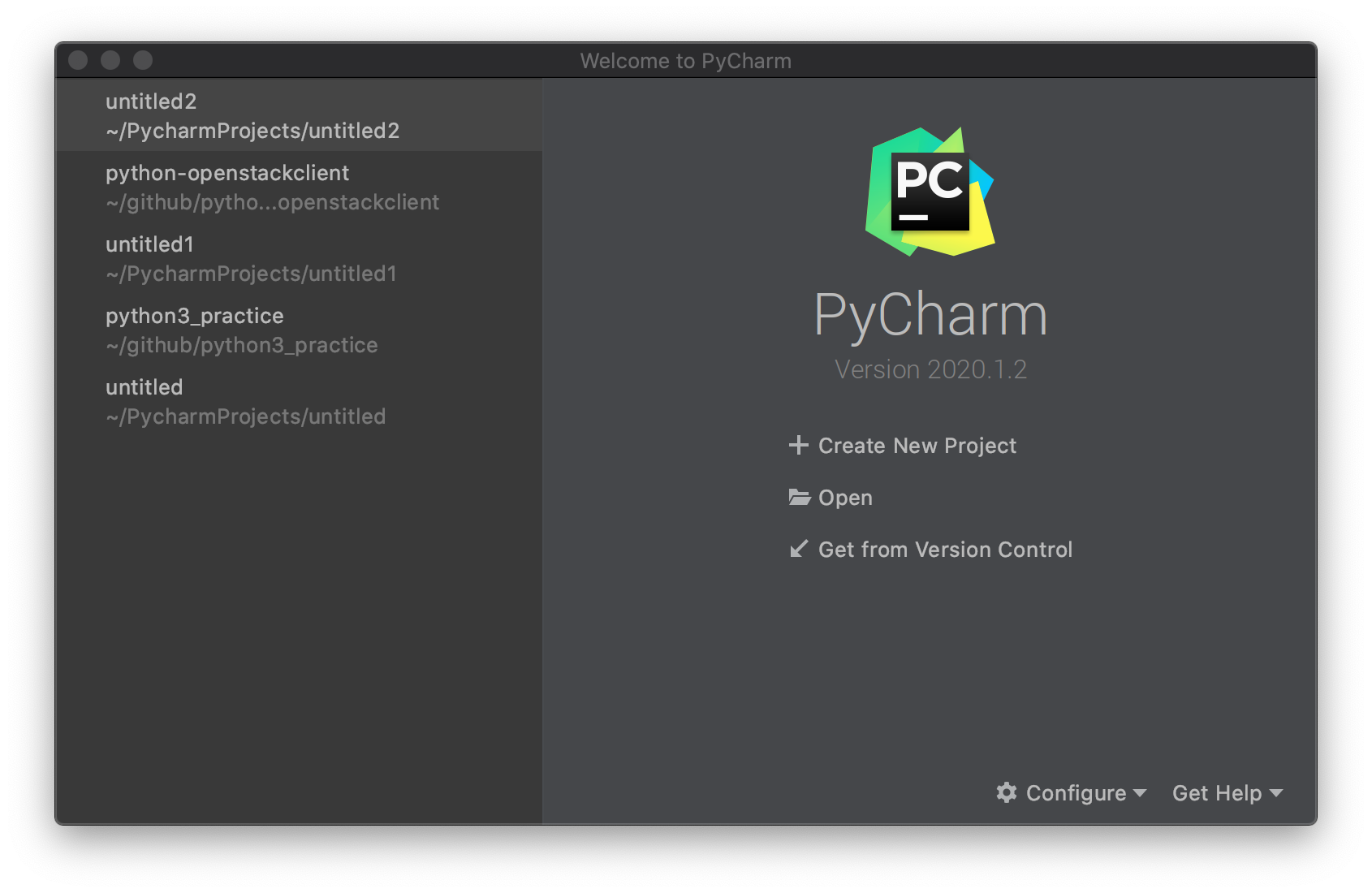Click the folder icon next to Open
Viewport: 1372px width, 893px height.
pyautogui.click(x=800, y=497)
